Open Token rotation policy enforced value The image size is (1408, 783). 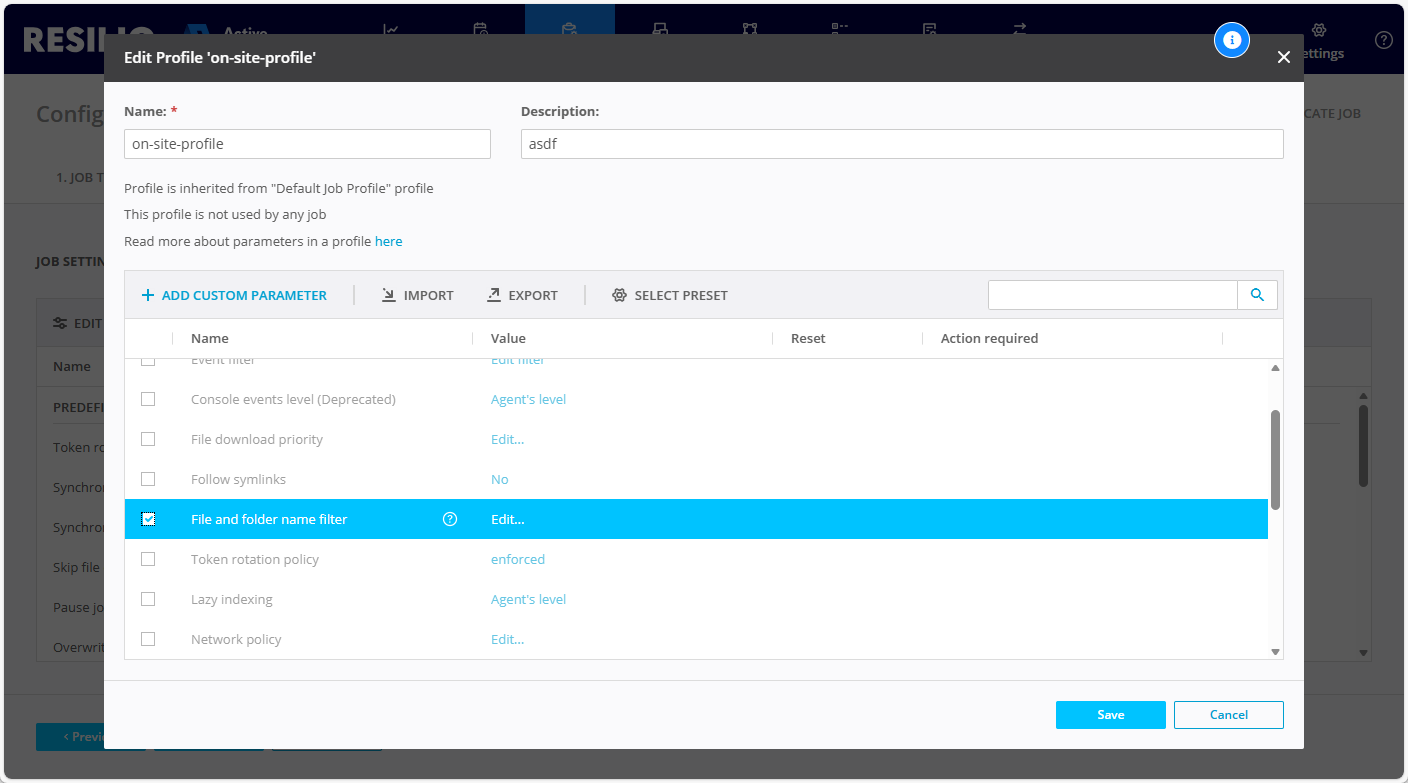517,559
